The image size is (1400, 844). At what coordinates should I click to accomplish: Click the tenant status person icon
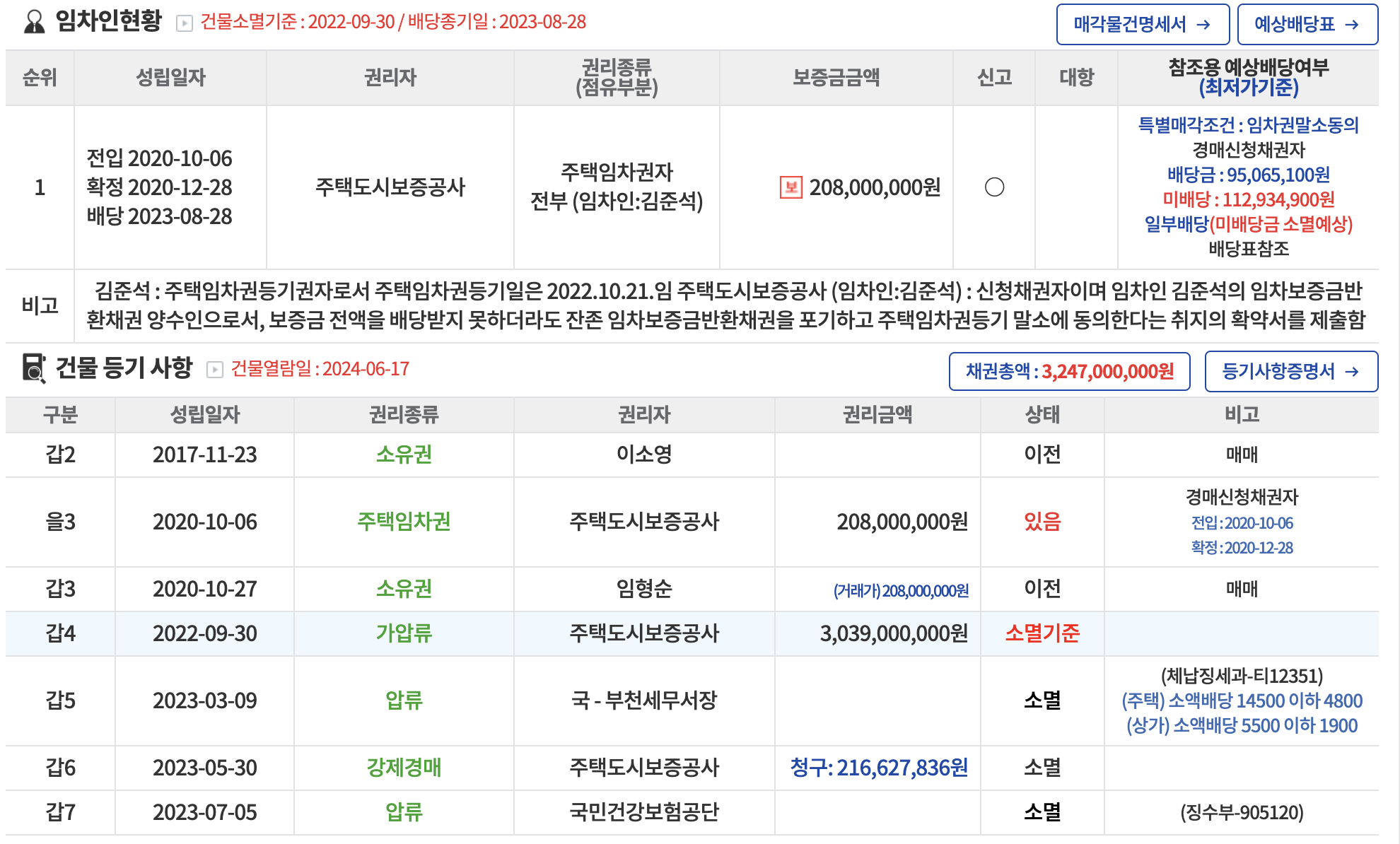pos(33,21)
